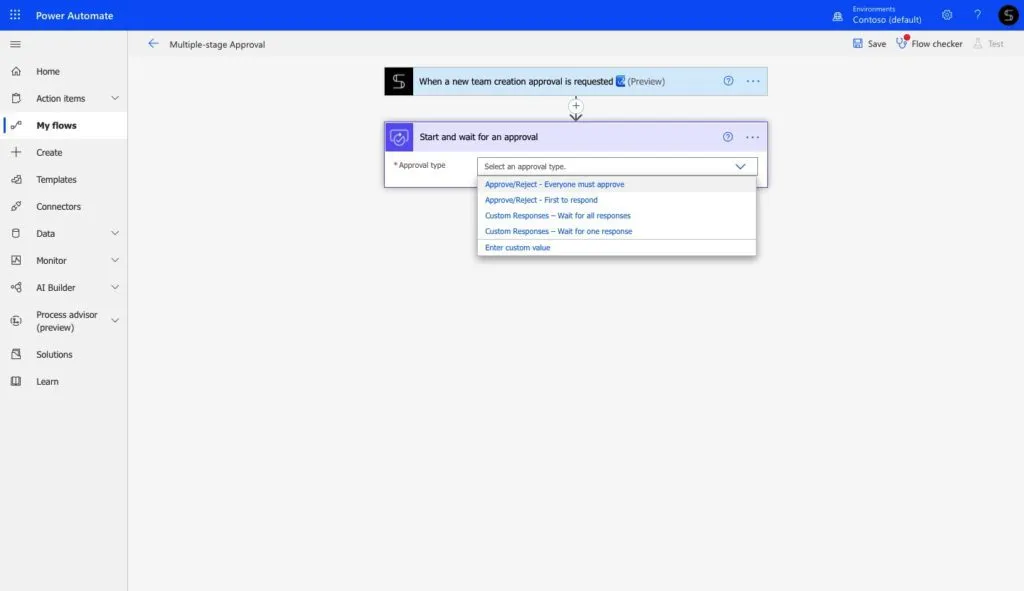1024x591 pixels.
Task: Collapse the Approval type dropdown arrow
Action: 740,167
